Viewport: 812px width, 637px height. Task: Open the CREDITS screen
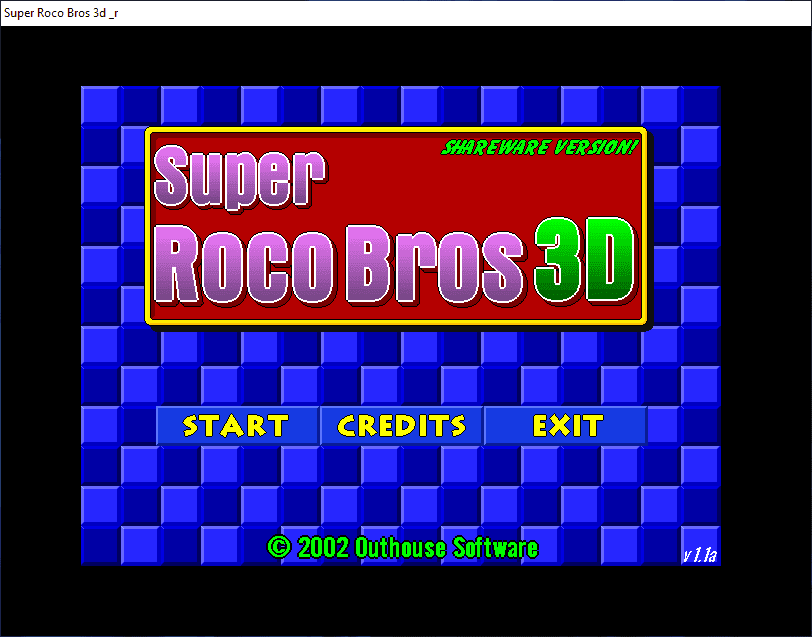click(x=402, y=426)
